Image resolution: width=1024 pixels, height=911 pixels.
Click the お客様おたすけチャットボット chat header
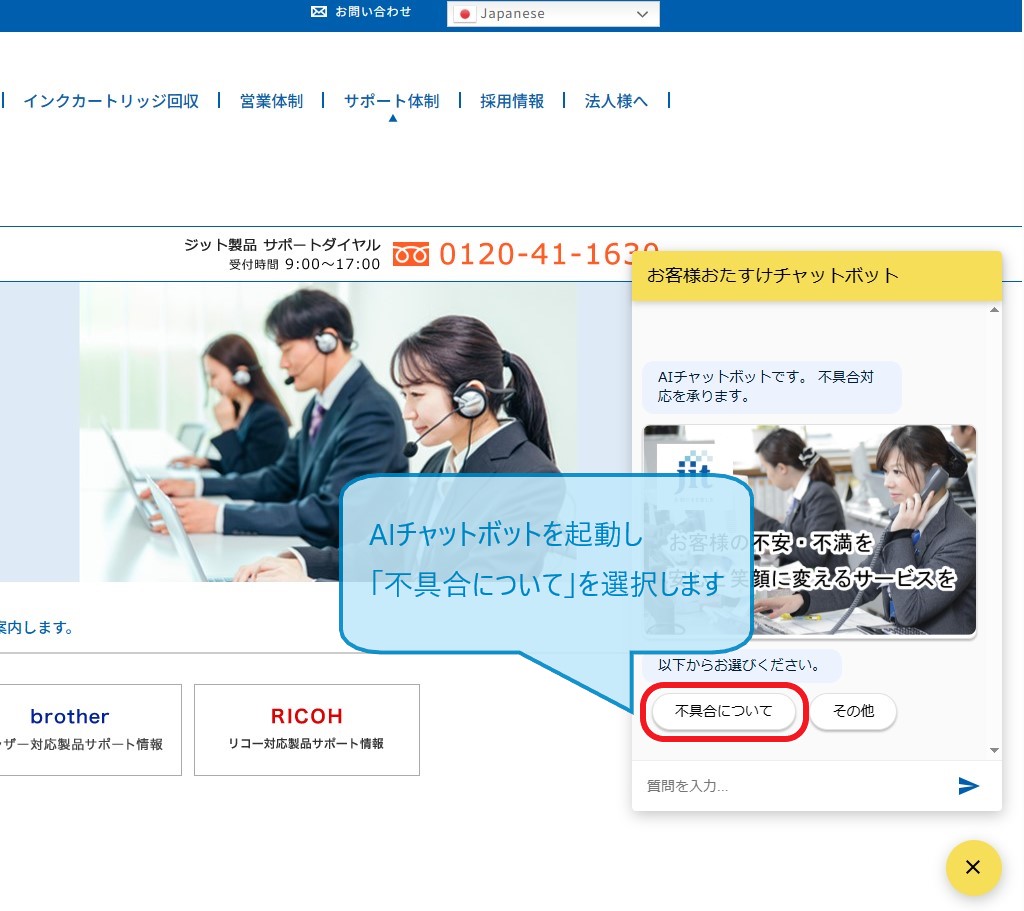pos(816,276)
